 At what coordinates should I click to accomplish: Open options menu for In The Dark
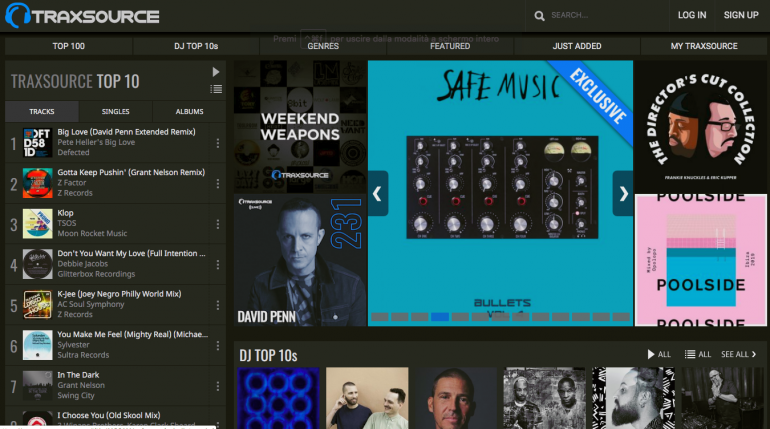point(218,386)
